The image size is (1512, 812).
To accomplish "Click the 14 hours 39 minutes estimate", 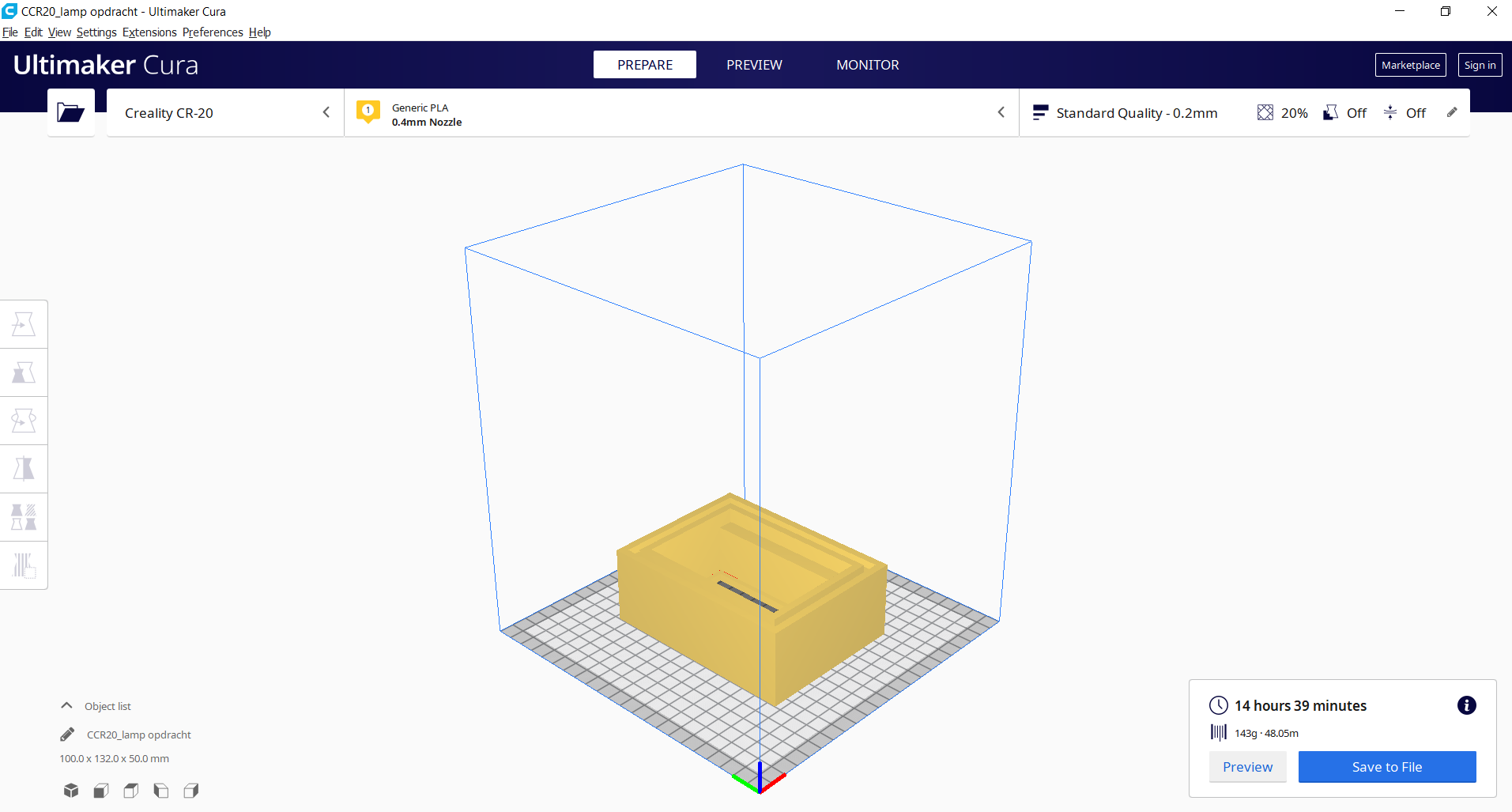I will point(1301,705).
